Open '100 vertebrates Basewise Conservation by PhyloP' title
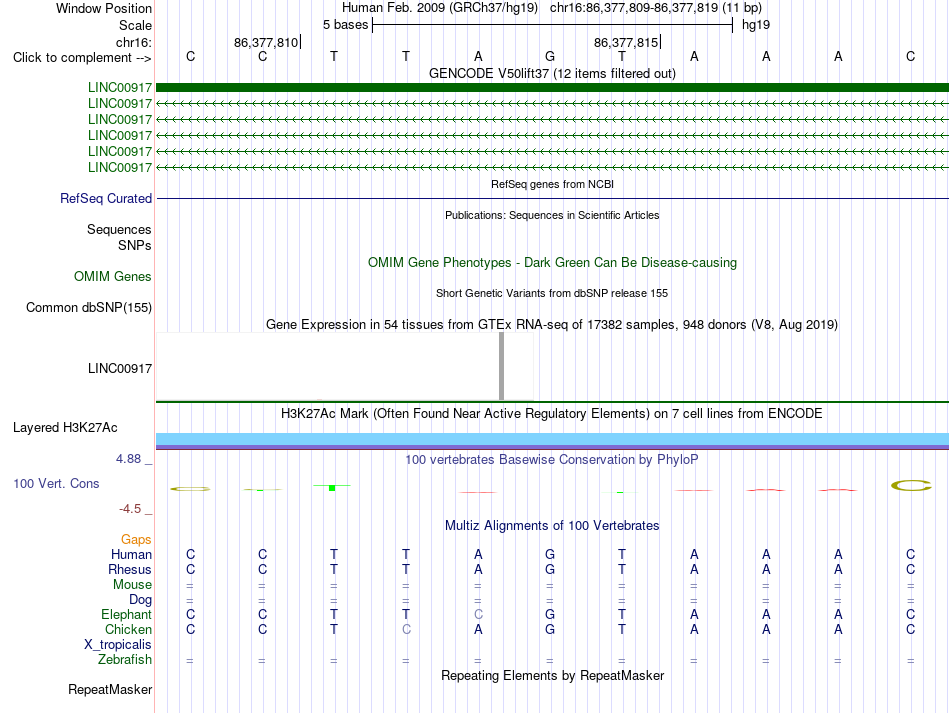The height and width of the screenshot is (713, 950). [x=552, y=459]
